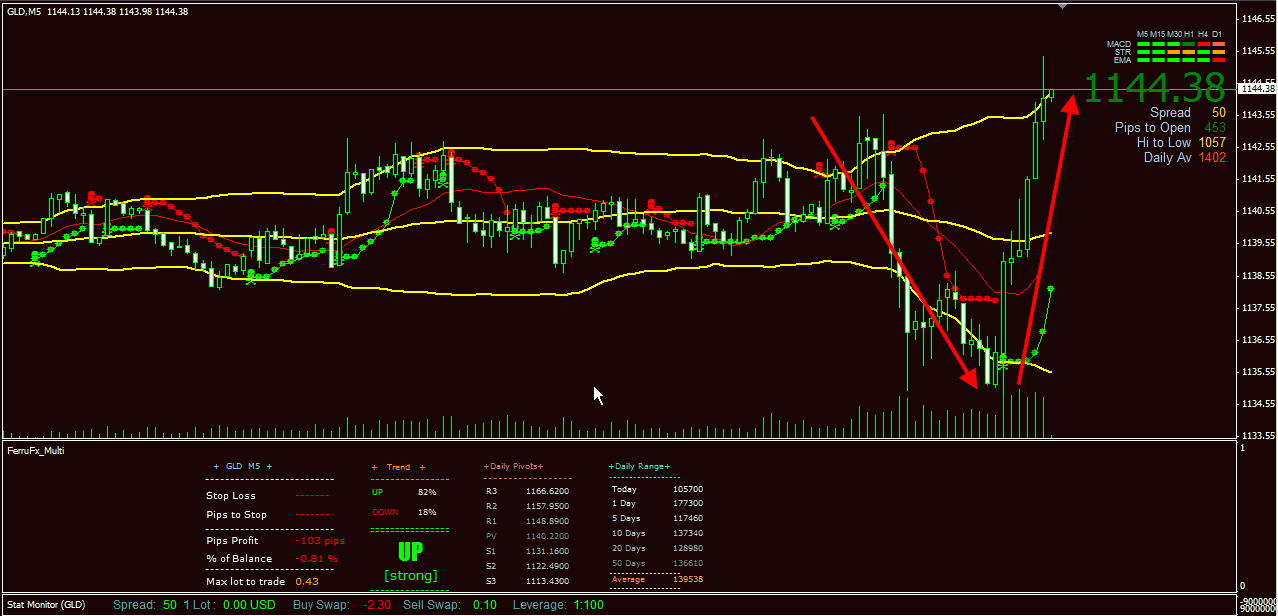Click the Daily Range heading
Screen dimensions: 1278x616
(639, 467)
